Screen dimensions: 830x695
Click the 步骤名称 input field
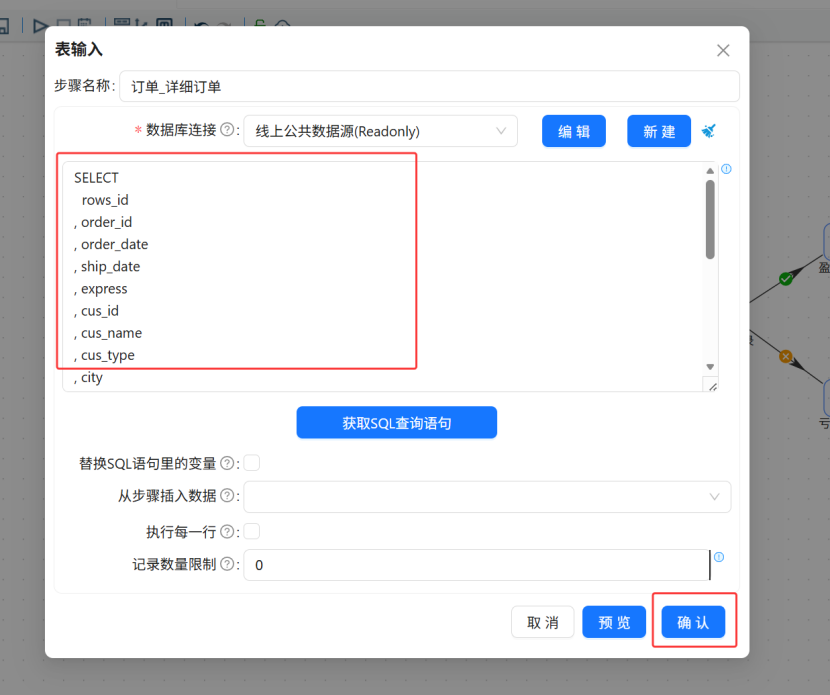pos(429,86)
